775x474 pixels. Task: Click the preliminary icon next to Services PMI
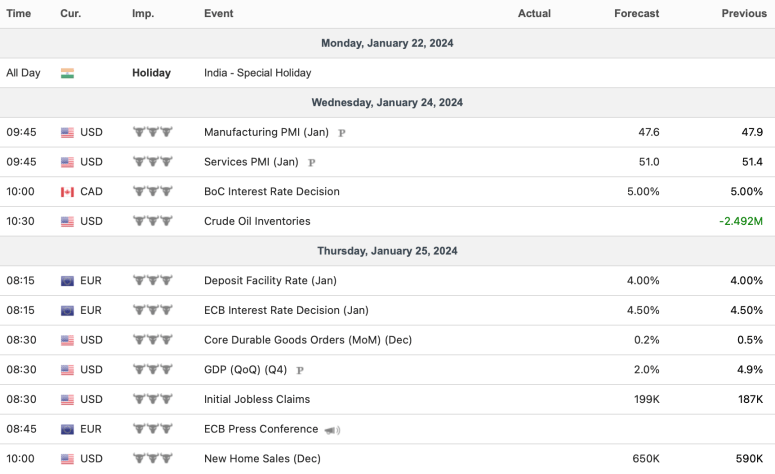[312, 162]
